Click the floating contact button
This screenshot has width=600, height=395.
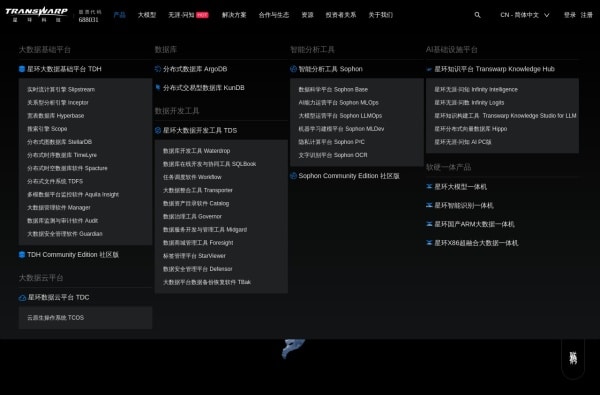point(573,358)
